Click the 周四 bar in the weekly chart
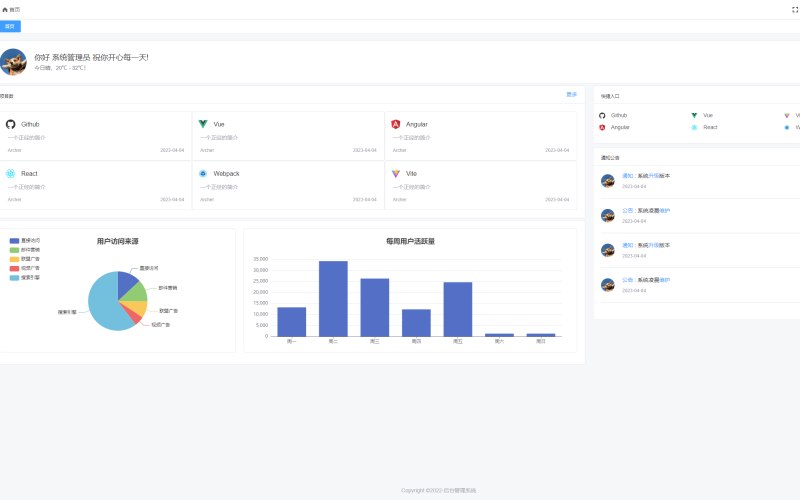 [416, 323]
